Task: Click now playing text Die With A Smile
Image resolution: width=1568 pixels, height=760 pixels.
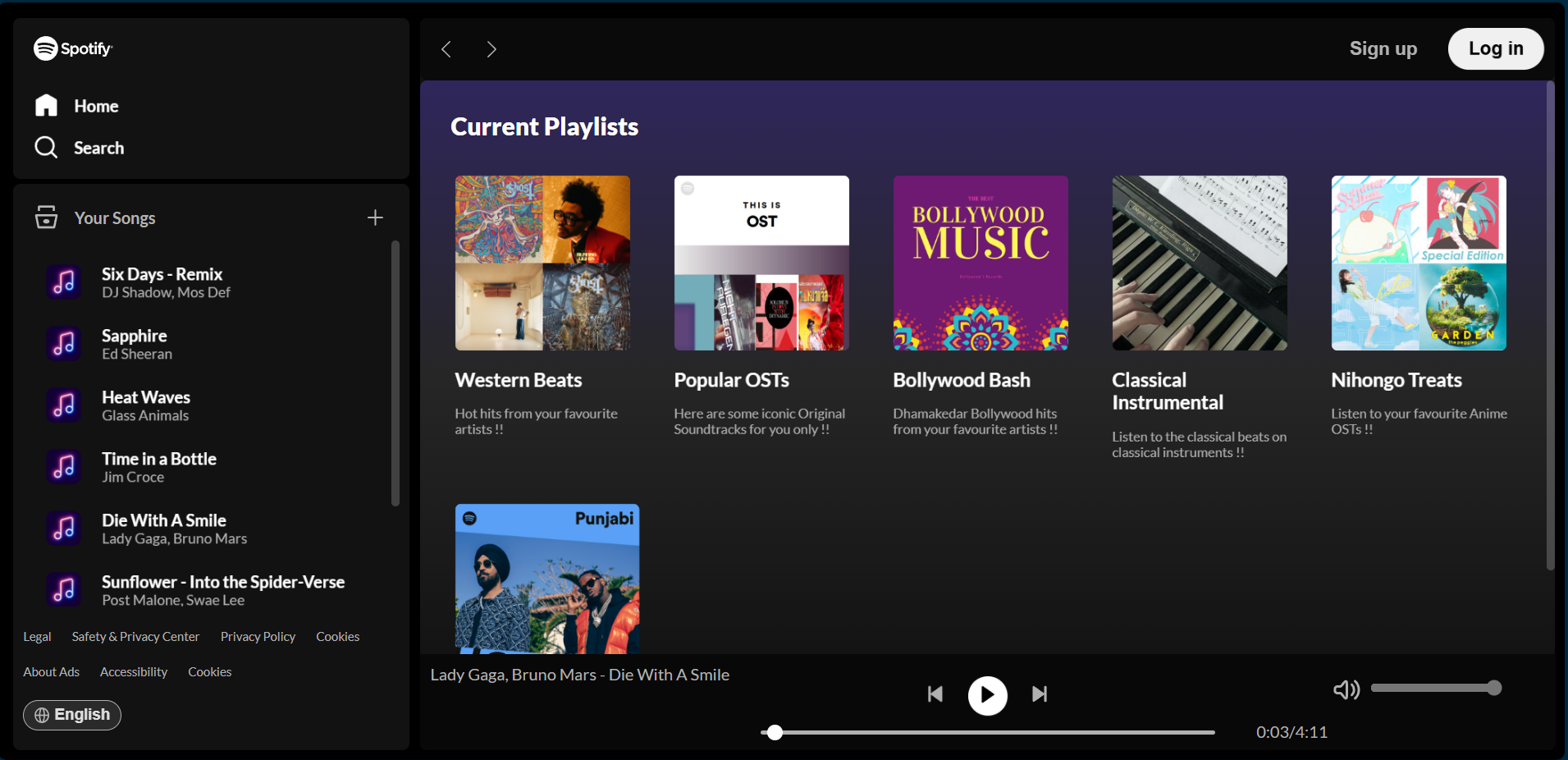Action: point(580,675)
